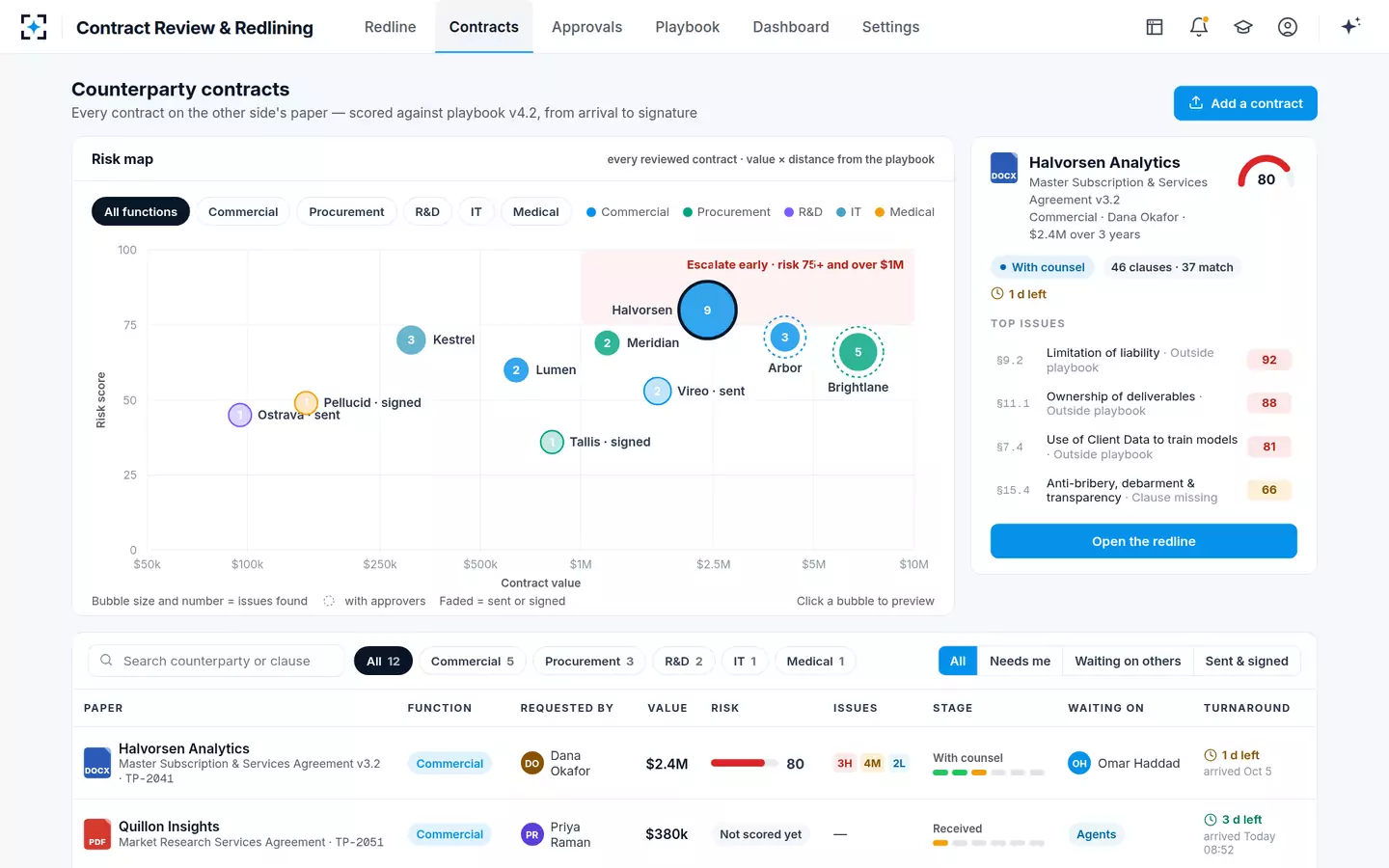Open the user profile icon
The height and width of the screenshot is (868, 1389).
click(x=1288, y=27)
